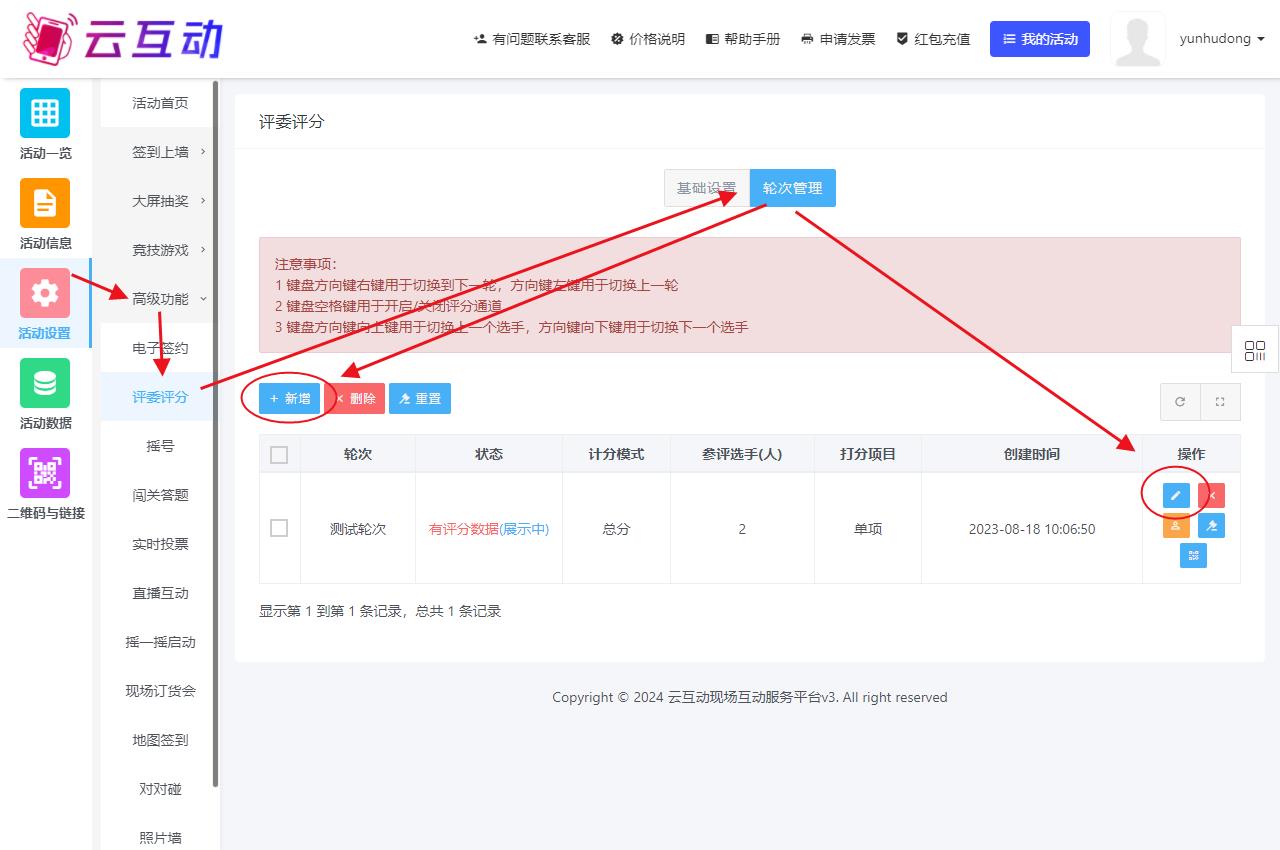Open 对对碰 menu item
The height and width of the screenshot is (850, 1280).
(x=159, y=789)
